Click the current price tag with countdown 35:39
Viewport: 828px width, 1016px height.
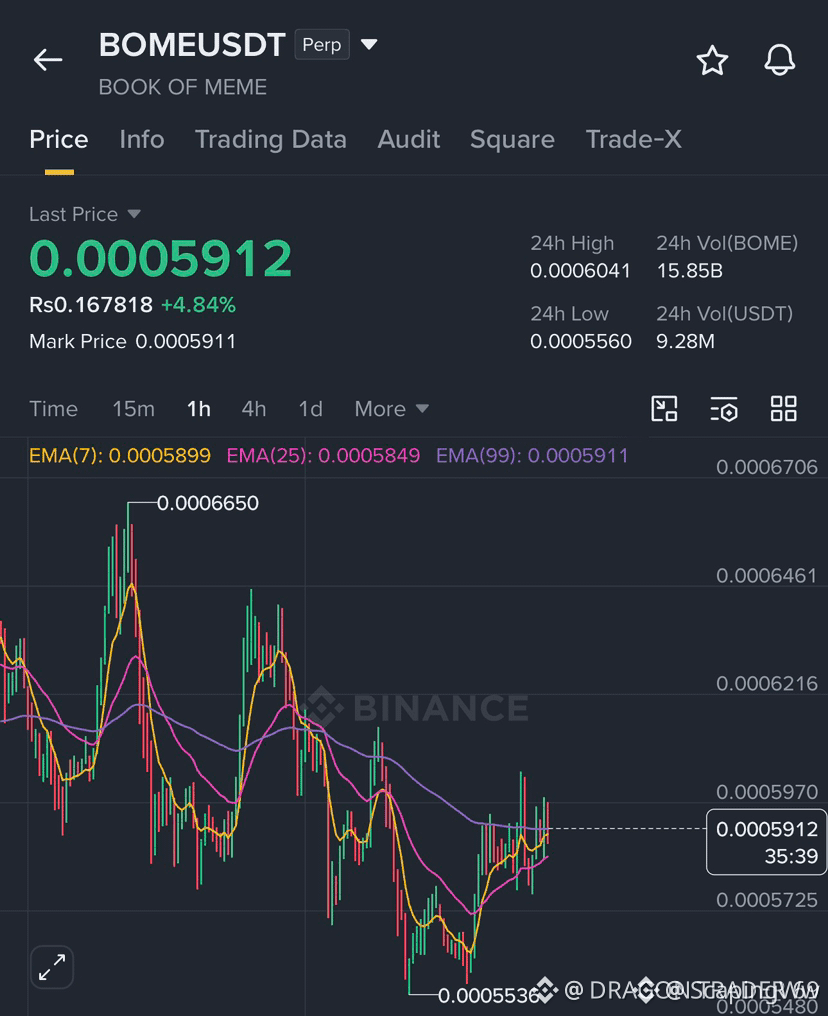coord(766,842)
